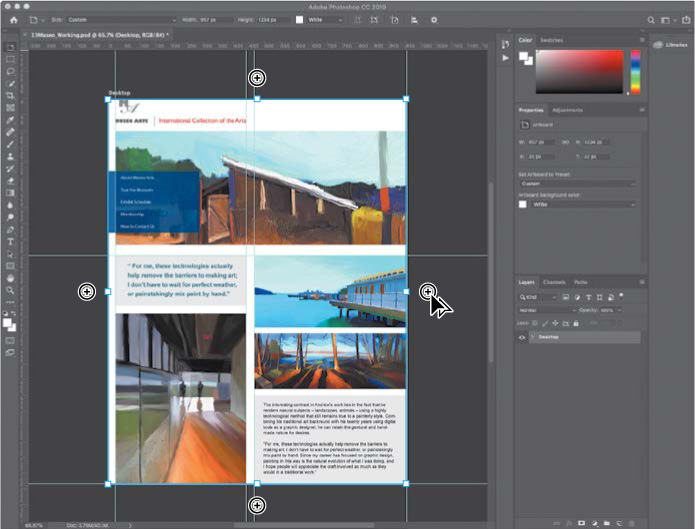This screenshot has height=529, width=695.
Task: Add artboard with top plus button
Action: (257, 77)
